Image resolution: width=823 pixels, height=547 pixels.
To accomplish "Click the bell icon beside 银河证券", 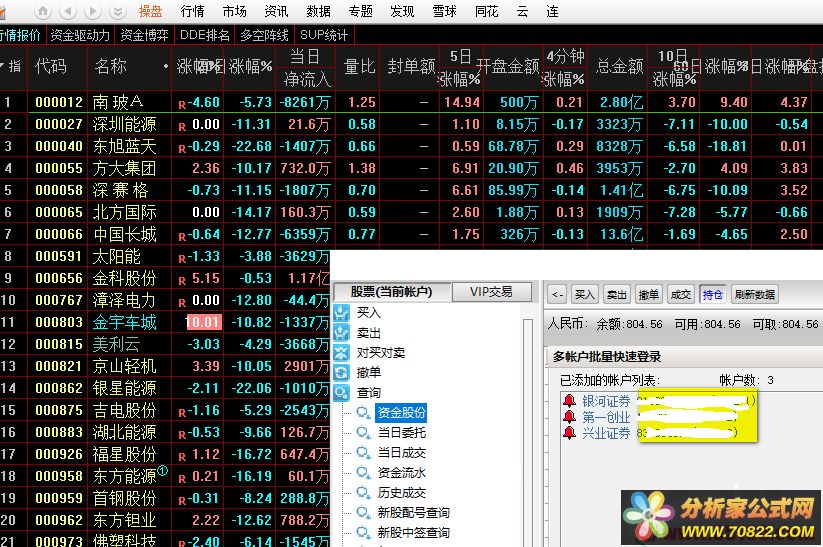I will click(569, 401).
